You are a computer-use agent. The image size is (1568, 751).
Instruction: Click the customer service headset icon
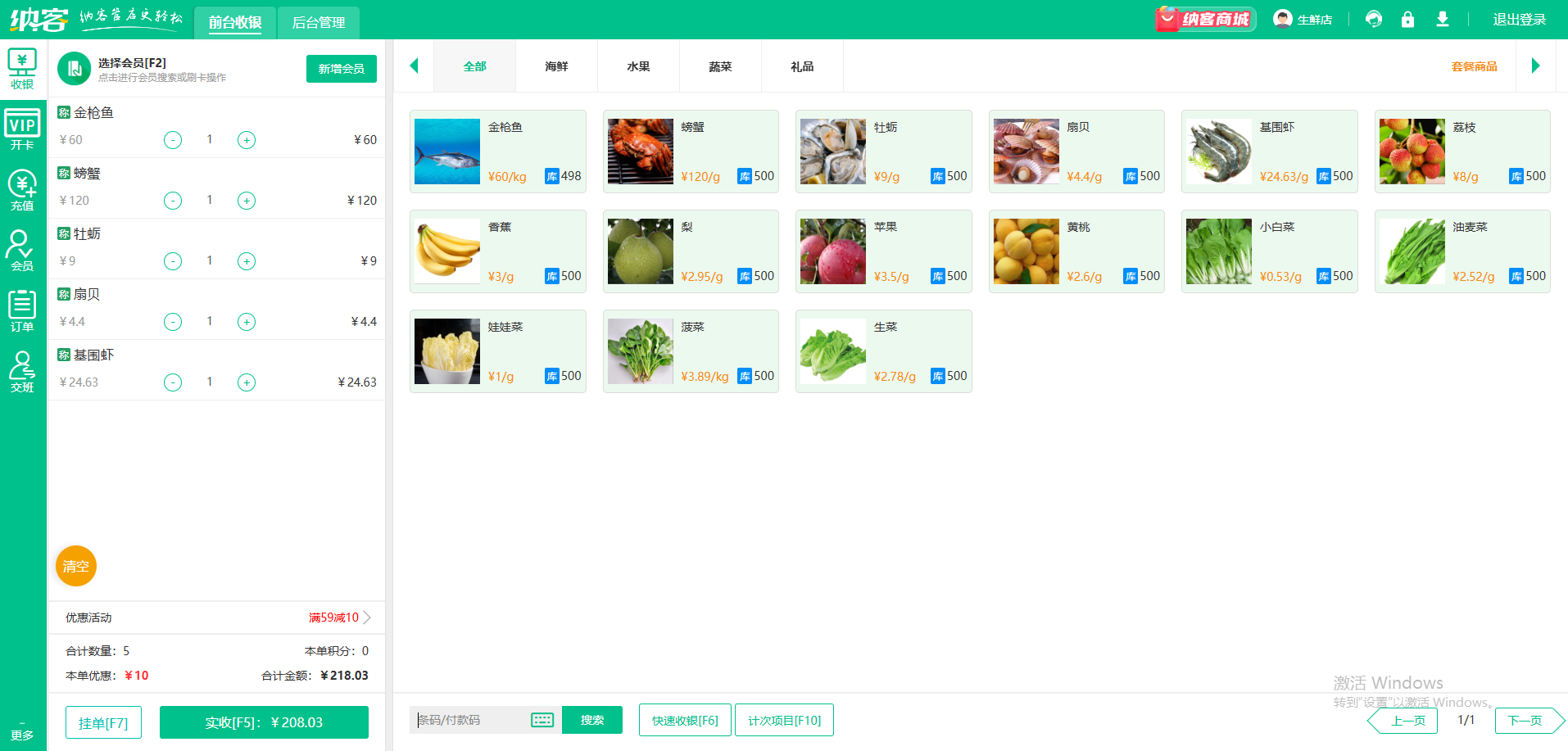click(x=1374, y=20)
